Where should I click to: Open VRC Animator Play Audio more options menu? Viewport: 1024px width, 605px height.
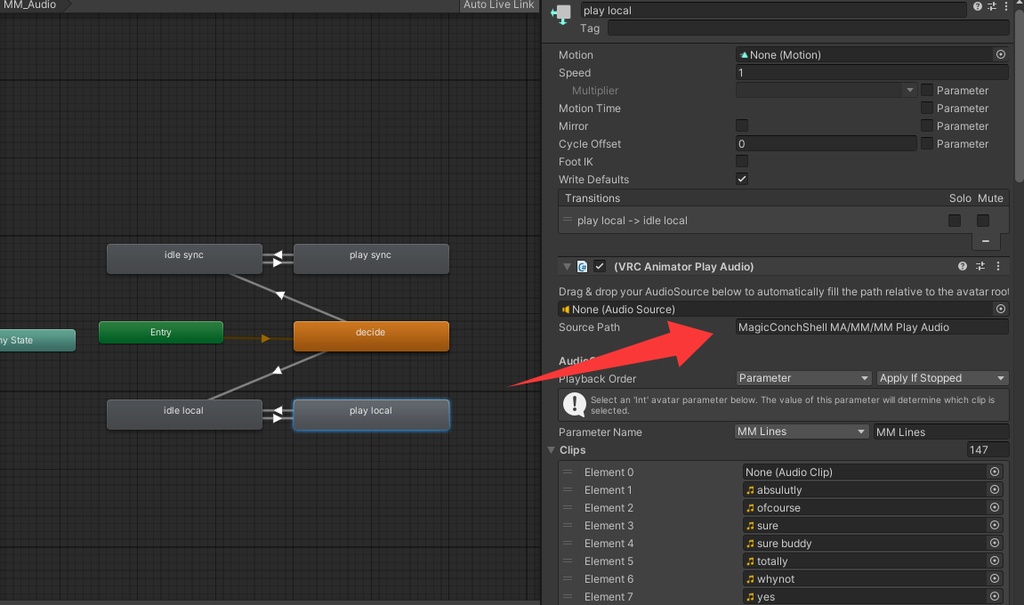(x=998, y=267)
